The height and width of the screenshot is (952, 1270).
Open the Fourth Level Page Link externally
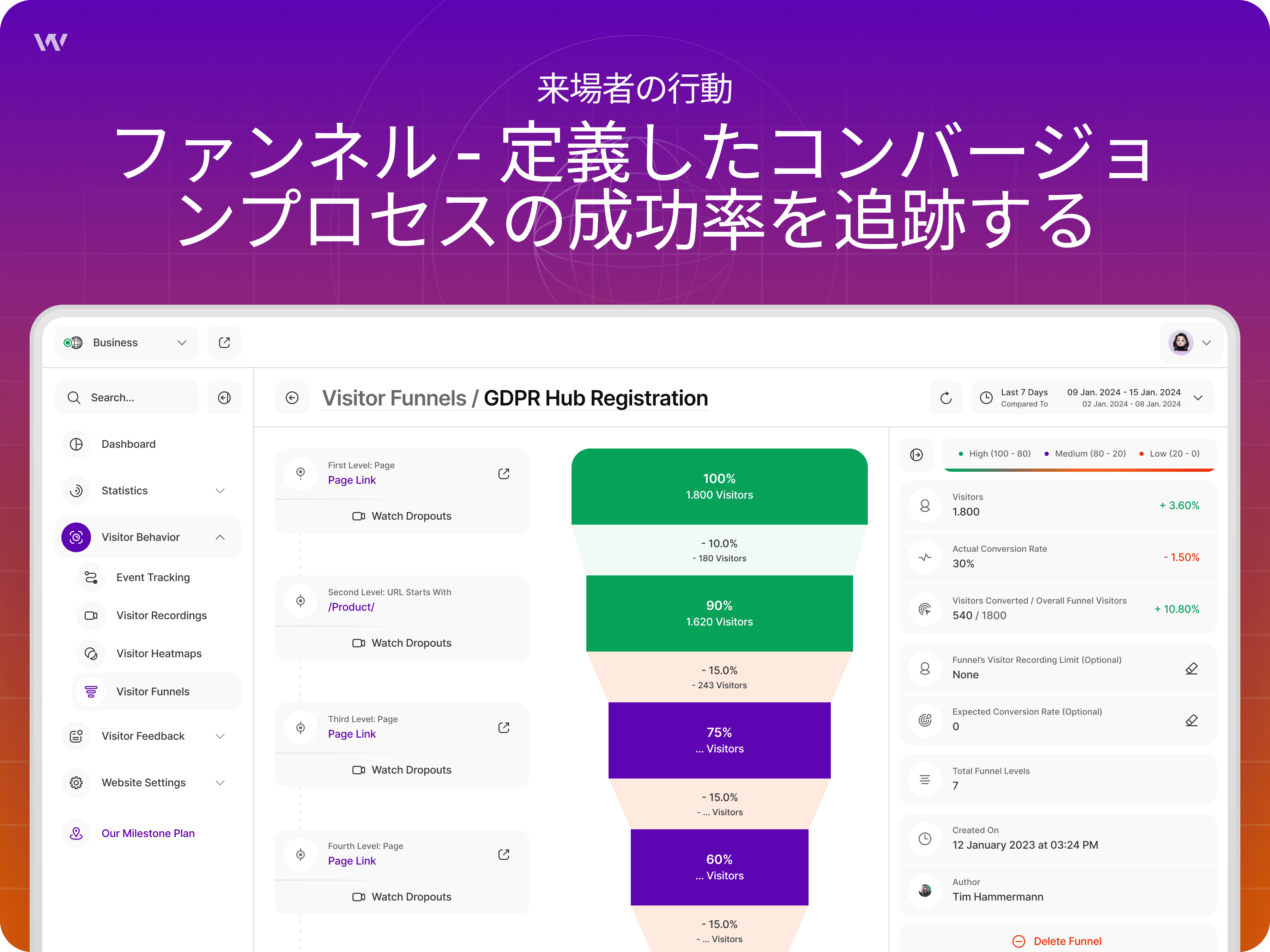click(503, 854)
